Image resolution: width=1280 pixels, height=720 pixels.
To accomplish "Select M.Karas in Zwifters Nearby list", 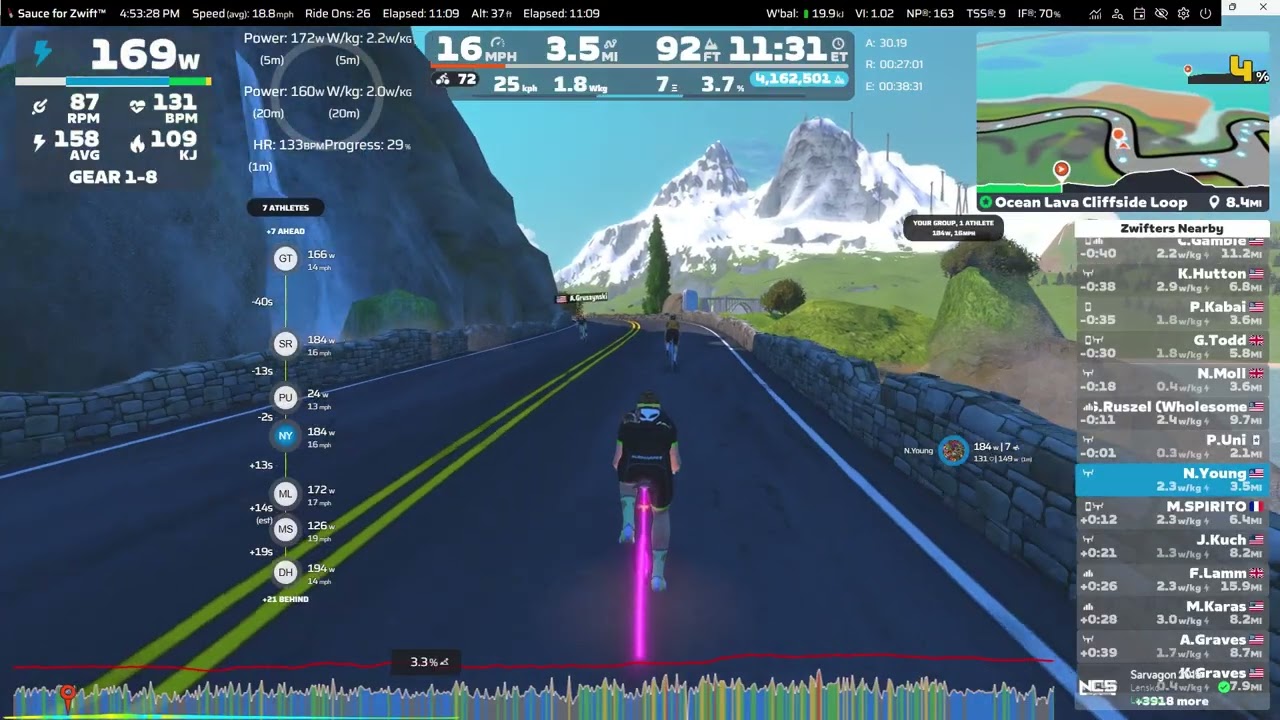I will pyautogui.click(x=1172, y=613).
